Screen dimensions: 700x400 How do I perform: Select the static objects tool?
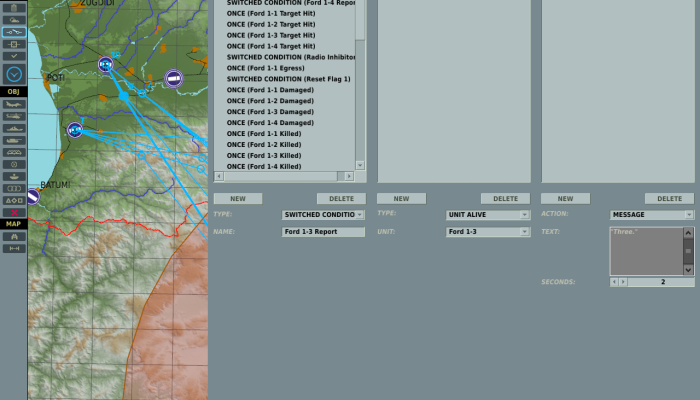coord(14,152)
